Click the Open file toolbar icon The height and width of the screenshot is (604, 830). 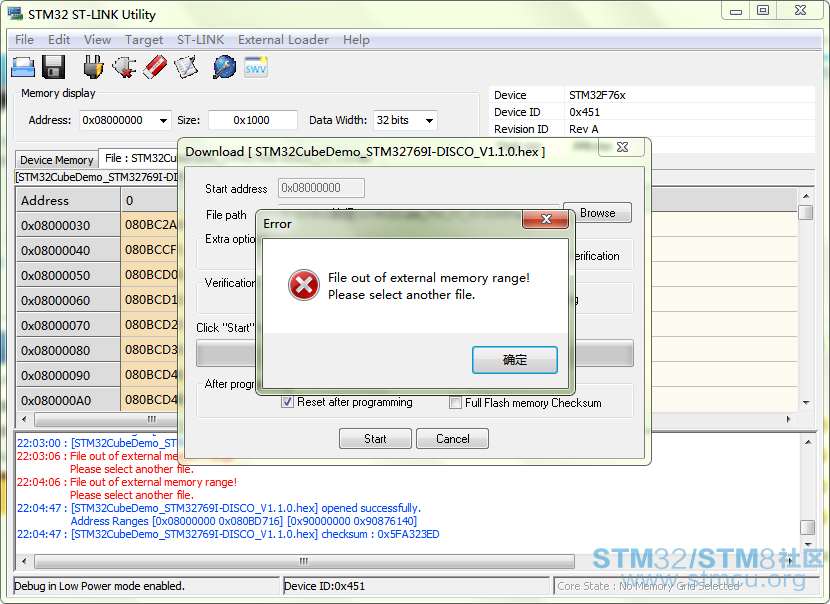pyautogui.click(x=23, y=67)
